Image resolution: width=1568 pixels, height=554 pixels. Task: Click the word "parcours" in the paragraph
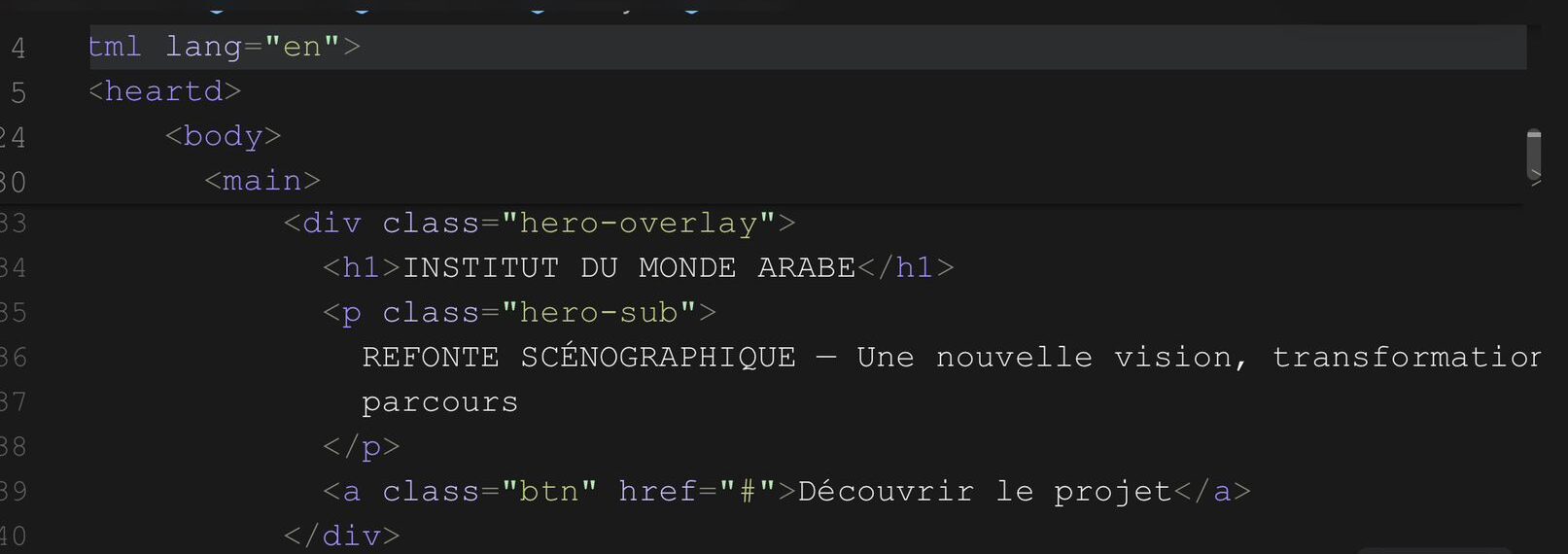[439, 402]
